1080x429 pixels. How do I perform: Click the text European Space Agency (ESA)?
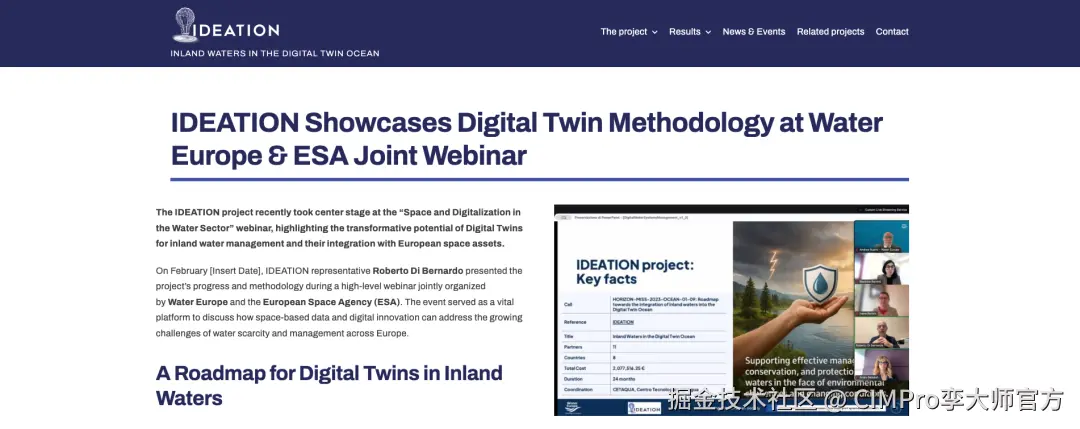[331, 302]
